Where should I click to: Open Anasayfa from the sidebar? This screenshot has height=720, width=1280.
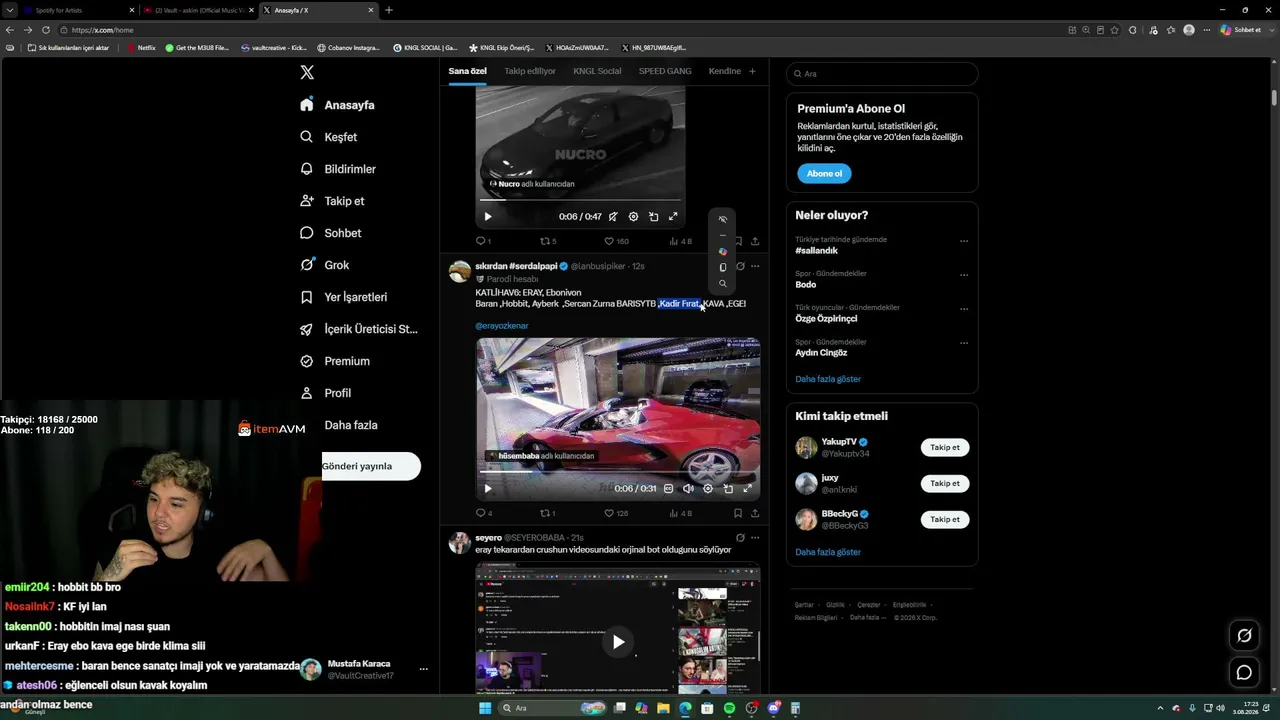click(337, 105)
